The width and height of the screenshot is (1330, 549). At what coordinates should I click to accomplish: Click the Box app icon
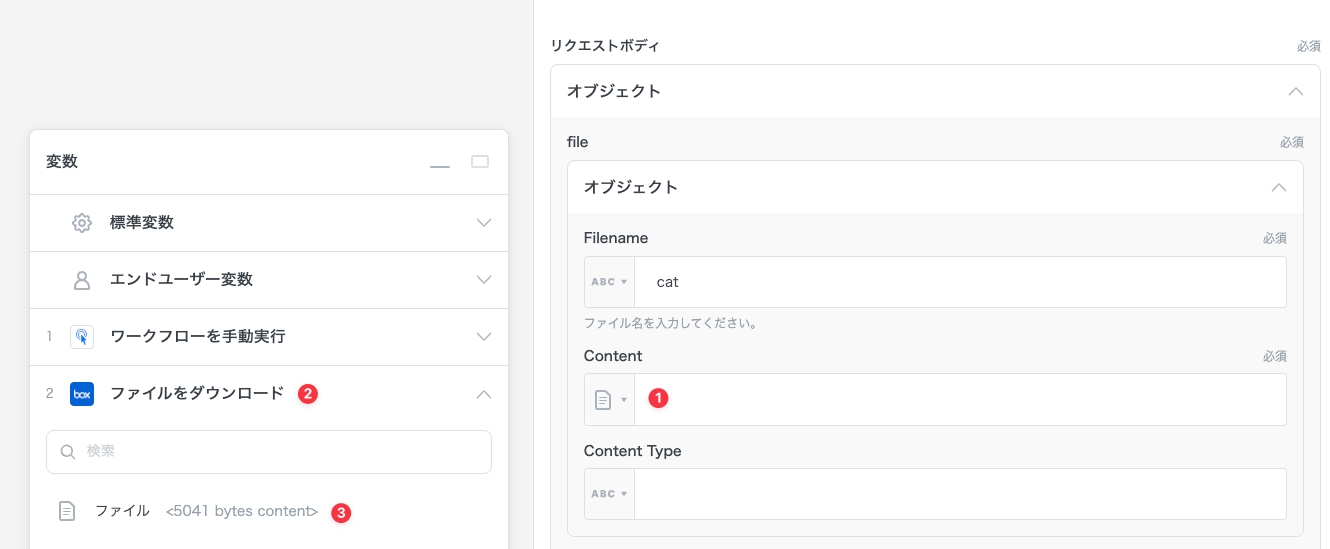point(82,394)
